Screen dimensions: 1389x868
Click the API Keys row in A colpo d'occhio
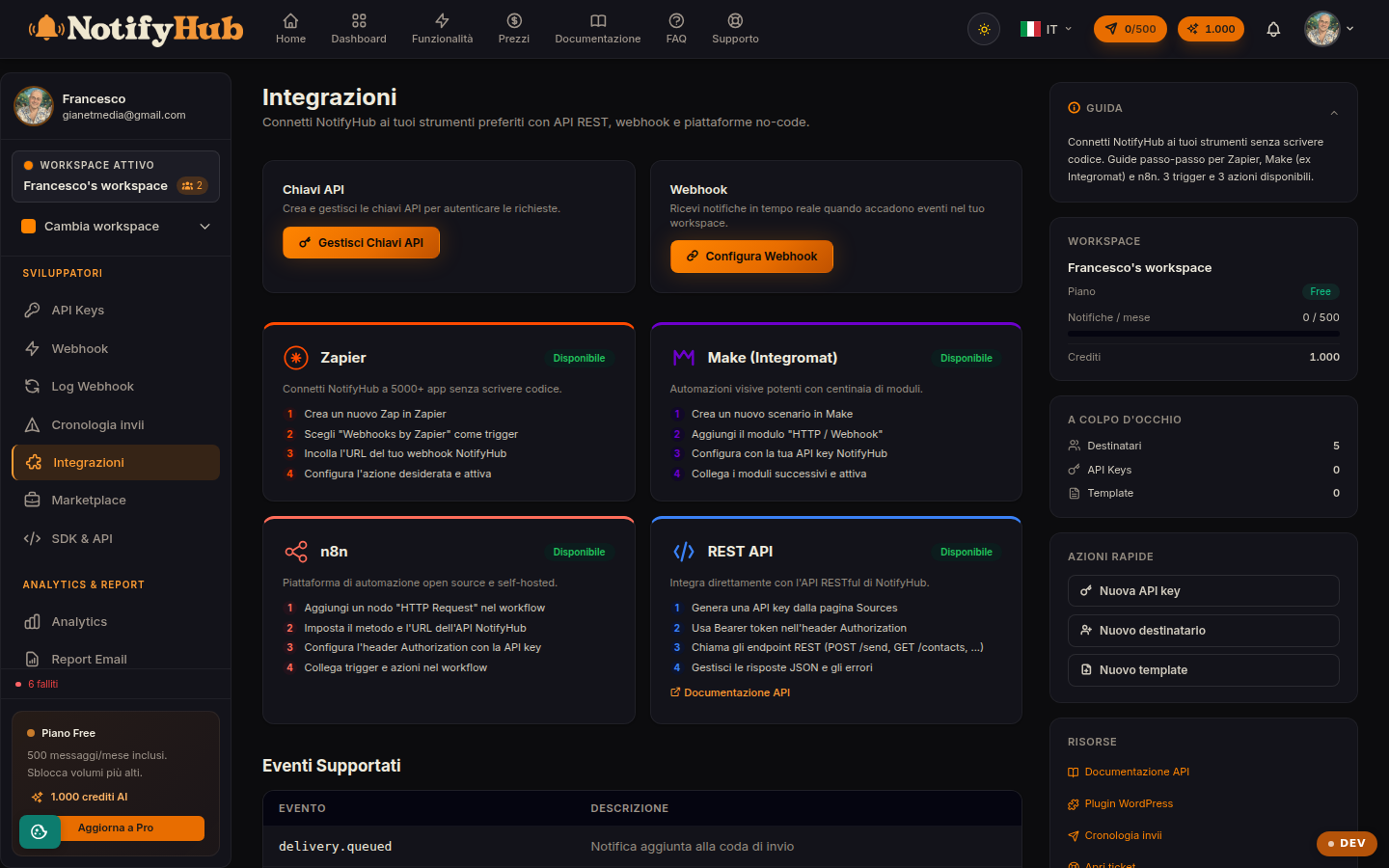(x=1204, y=470)
